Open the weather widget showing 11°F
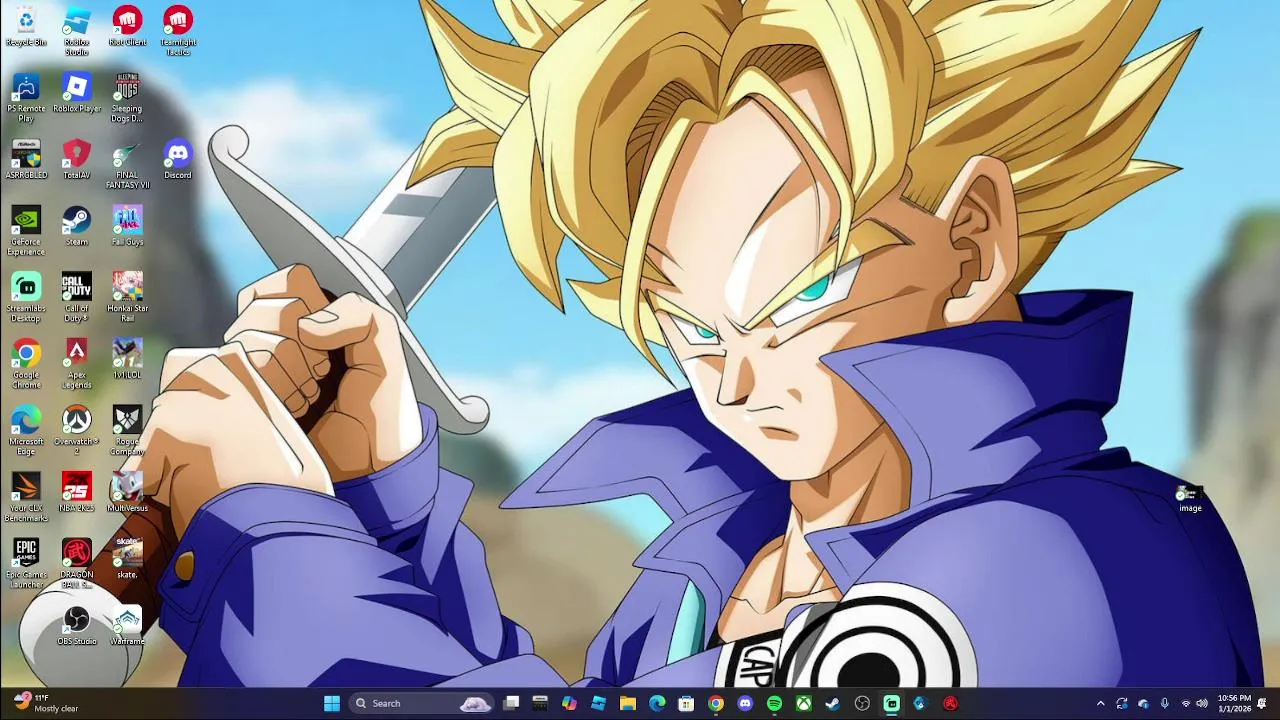 (45, 703)
